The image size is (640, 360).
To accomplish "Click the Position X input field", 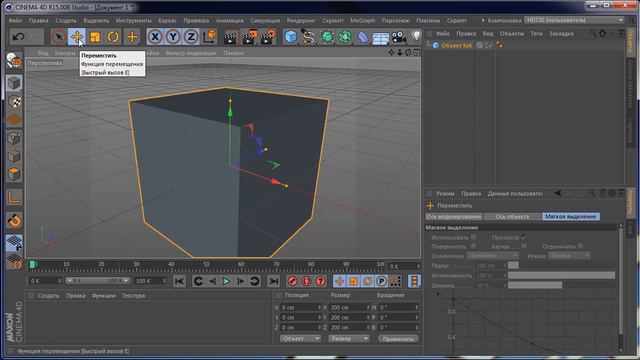I will (301, 307).
